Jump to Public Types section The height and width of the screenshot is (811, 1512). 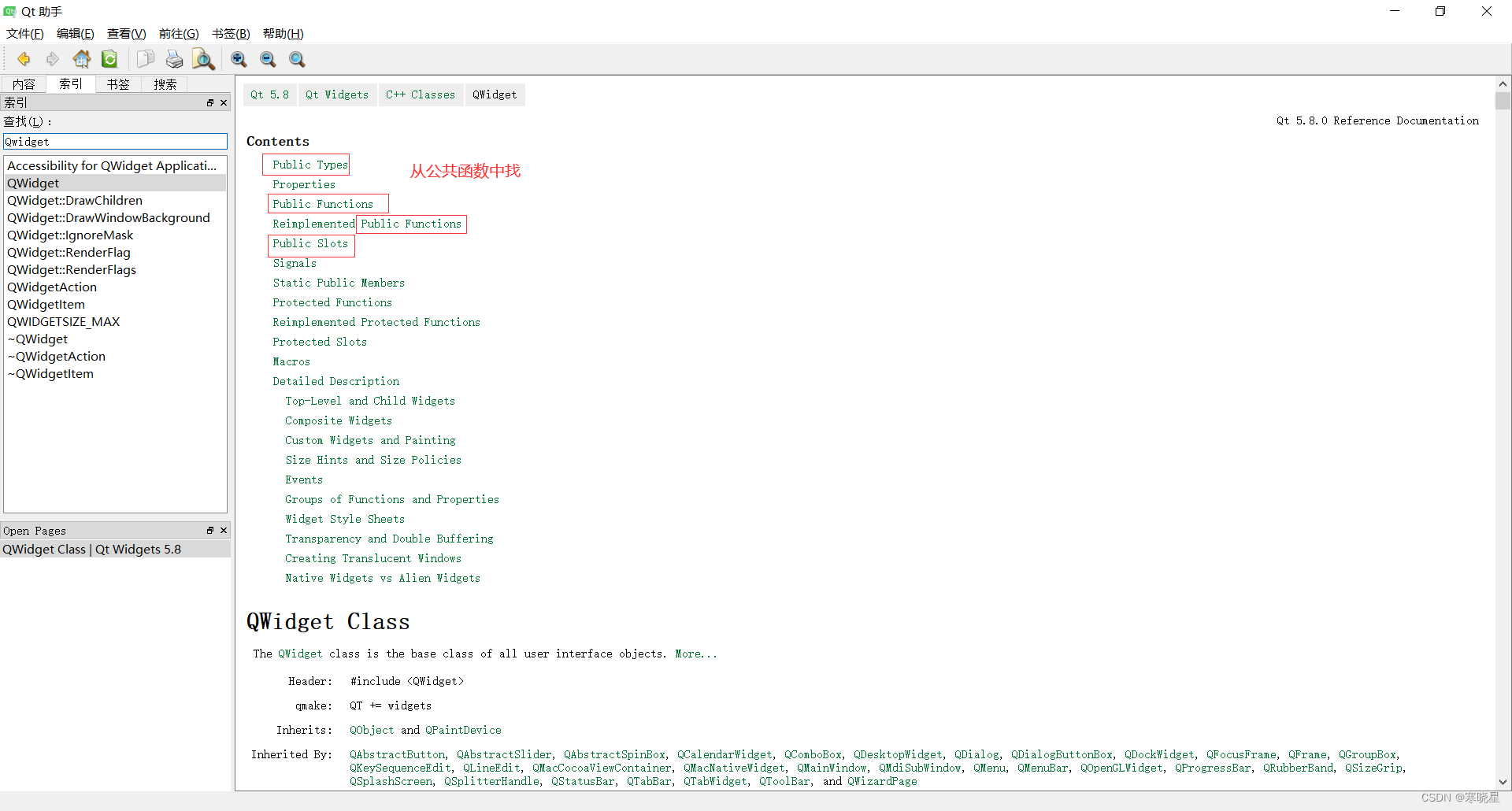click(x=310, y=165)
